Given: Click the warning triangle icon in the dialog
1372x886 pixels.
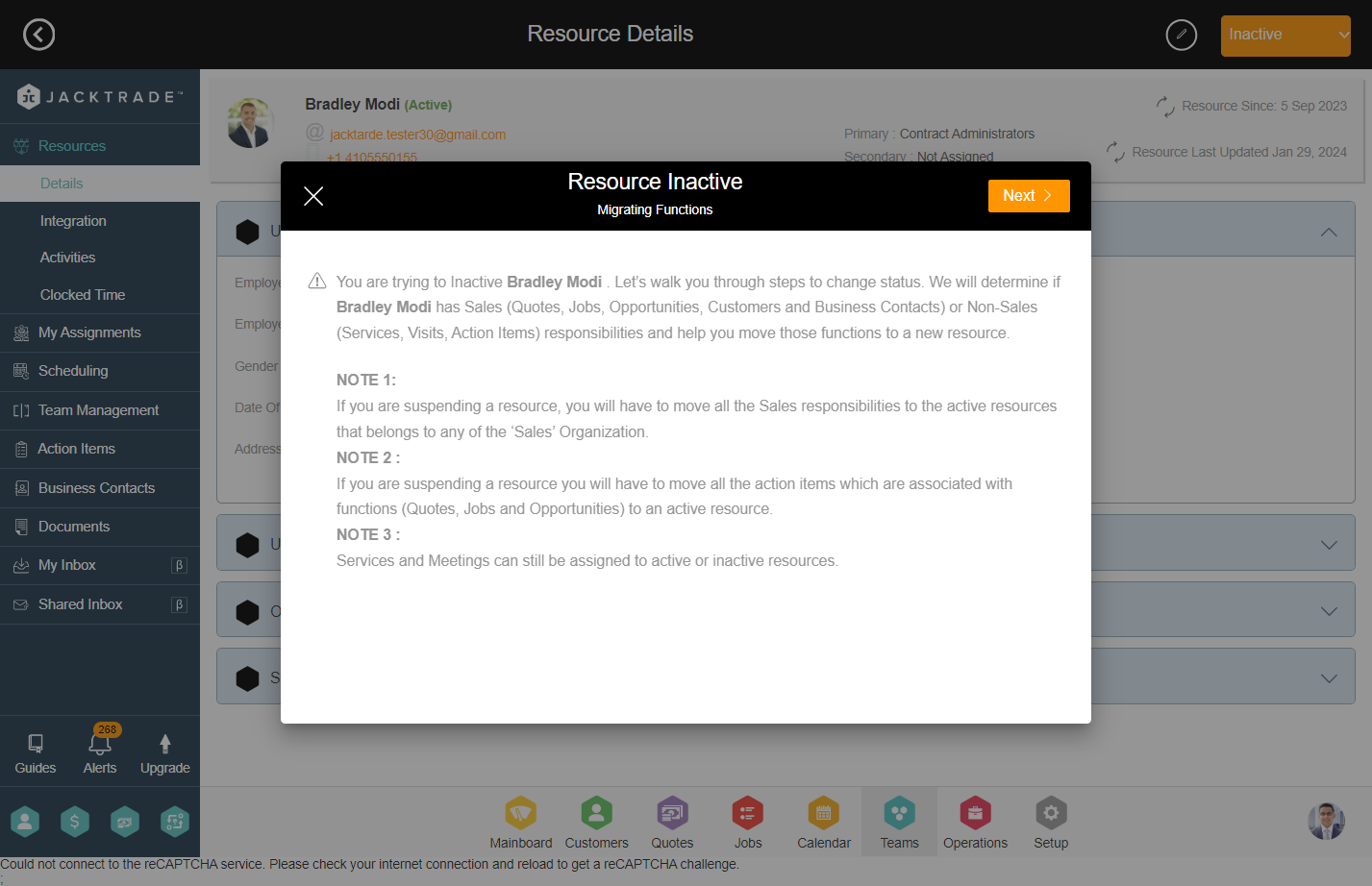Looking at the screenshot, I should [317, 281].
